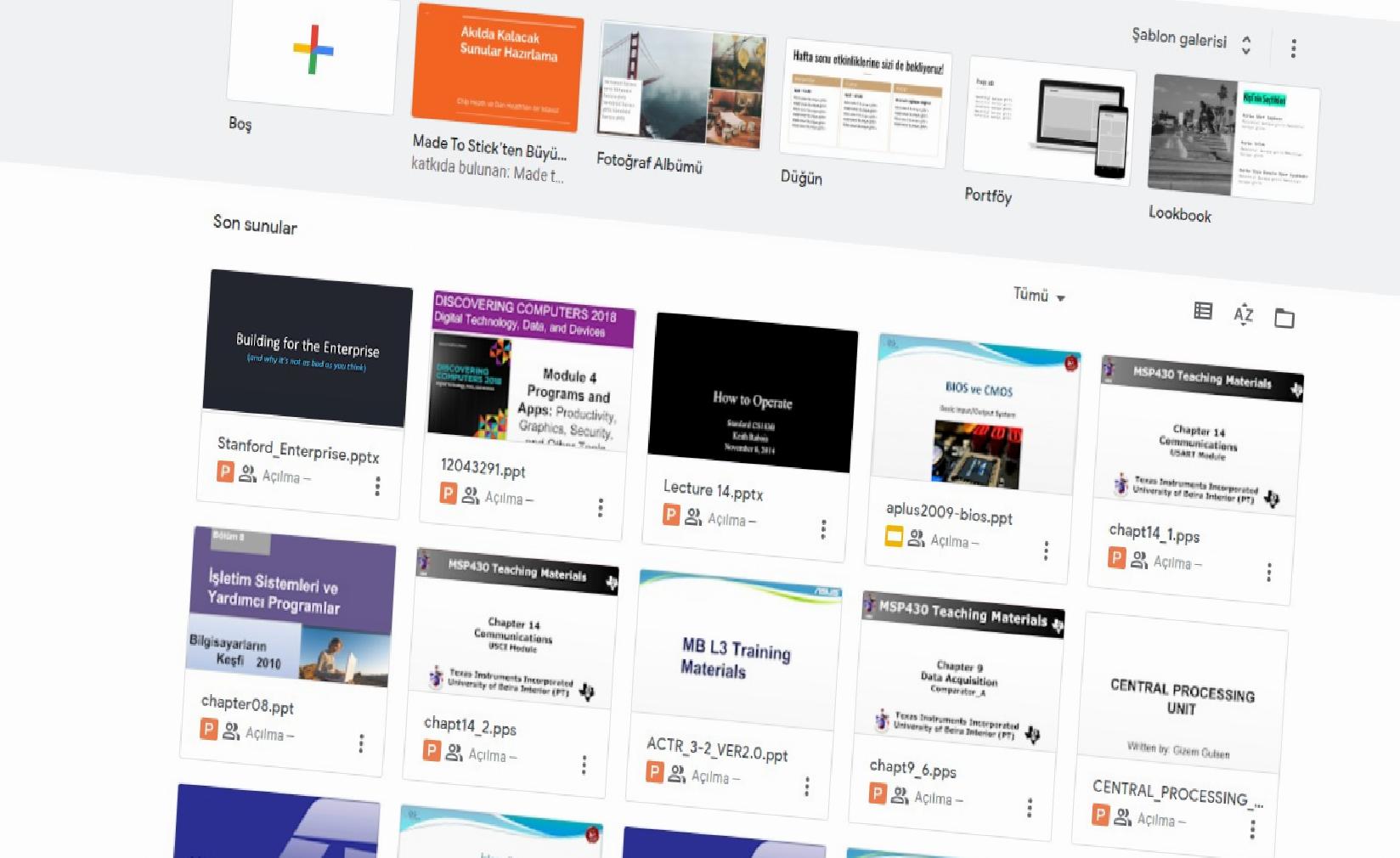Open more options for chapt14_1.pps
Viewport: 1400px width, 858px height.
pos(1268,573)
